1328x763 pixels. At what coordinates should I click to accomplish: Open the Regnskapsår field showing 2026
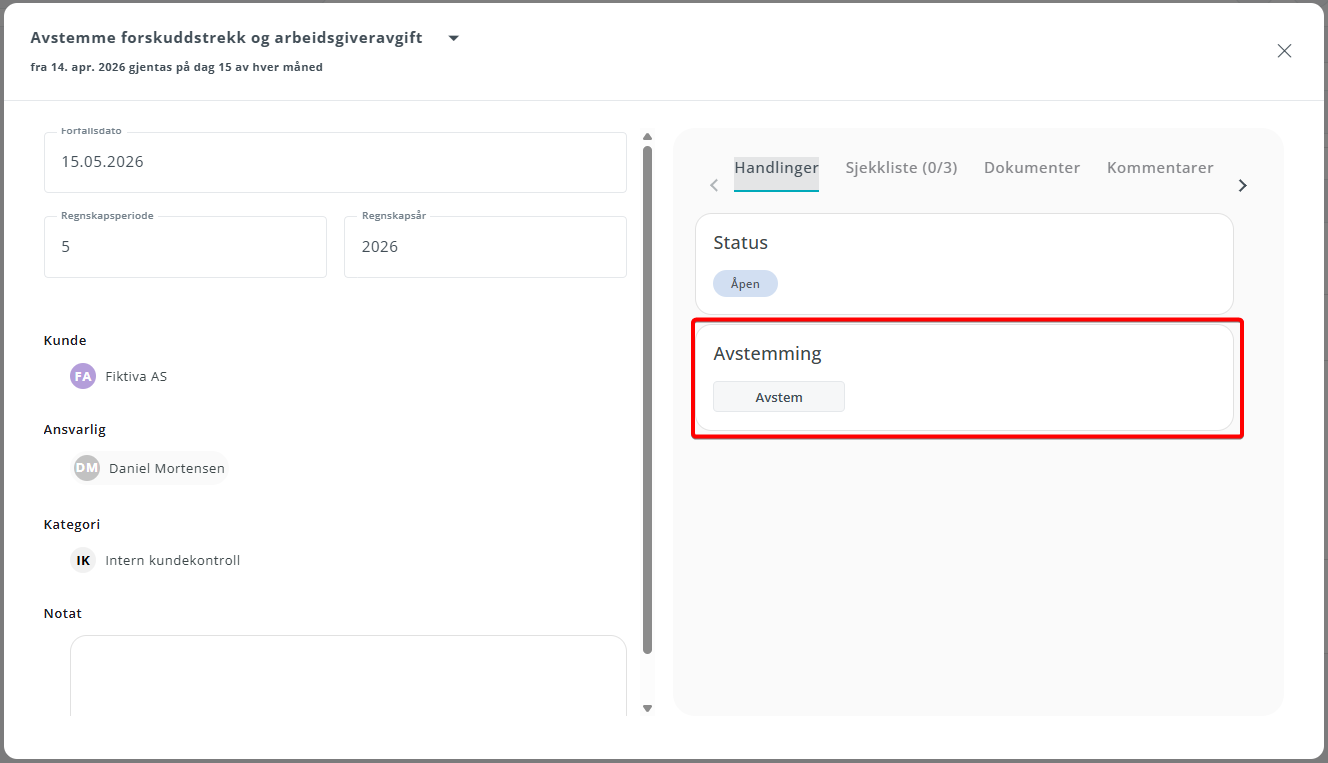click(485, 247)
